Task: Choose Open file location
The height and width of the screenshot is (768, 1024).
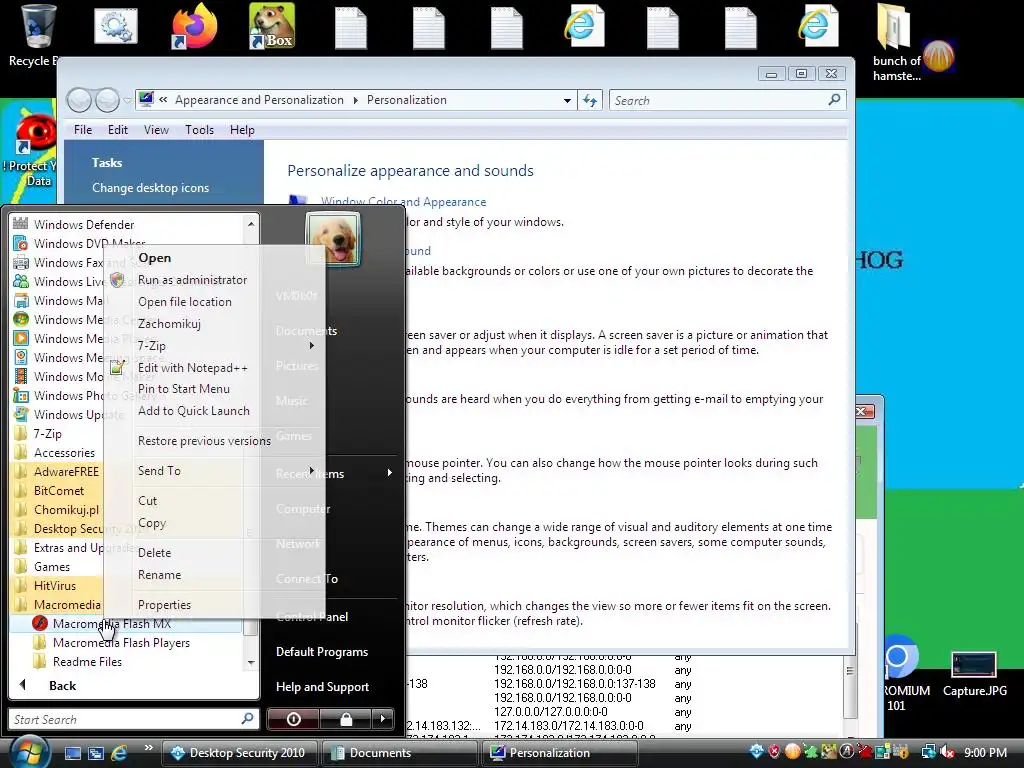Action: pos(185,302)
